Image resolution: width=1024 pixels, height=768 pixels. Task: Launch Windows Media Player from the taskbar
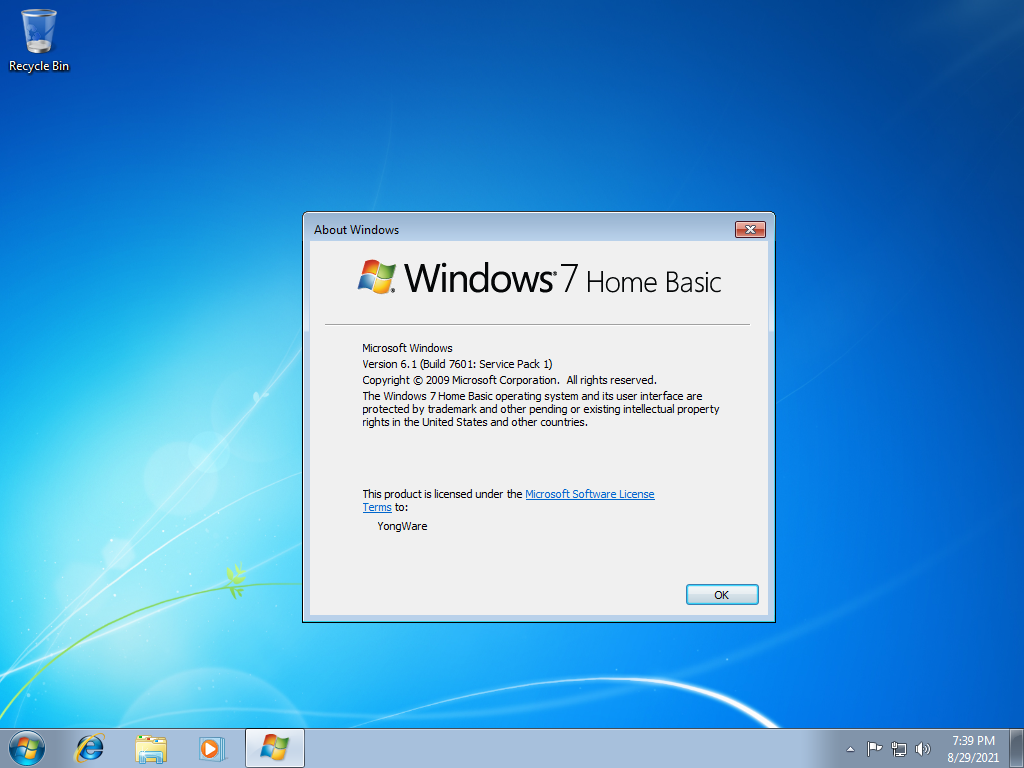click(x=212, y=748)
